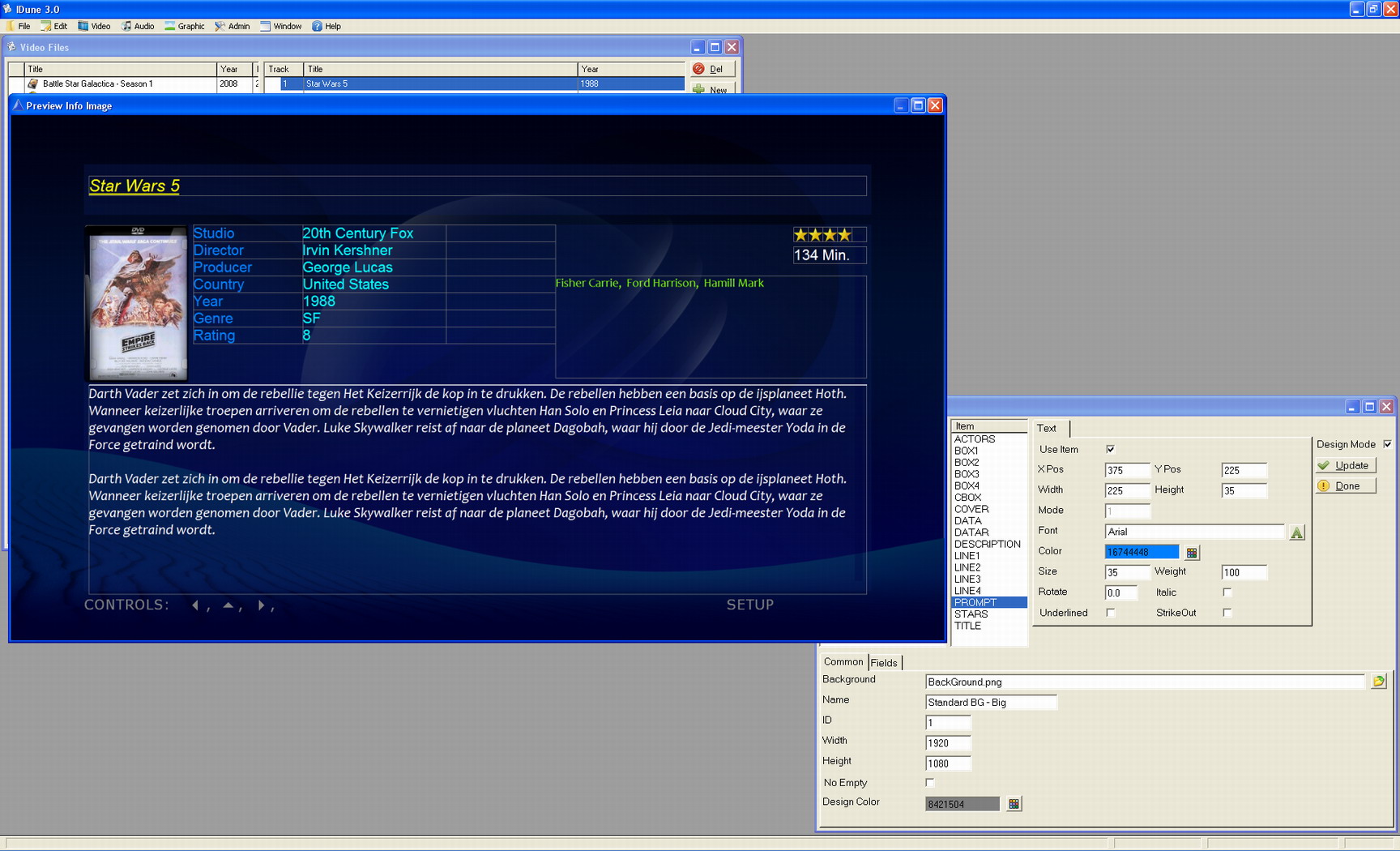Click the Design Color field 8421504

(x=962, y=804)
